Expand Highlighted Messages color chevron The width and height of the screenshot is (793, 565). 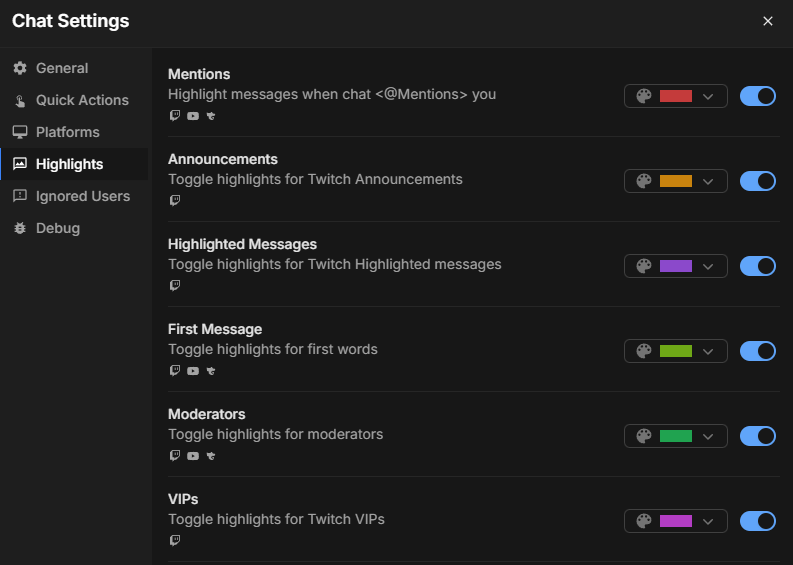pyautogui.click(x=708, y=267)
